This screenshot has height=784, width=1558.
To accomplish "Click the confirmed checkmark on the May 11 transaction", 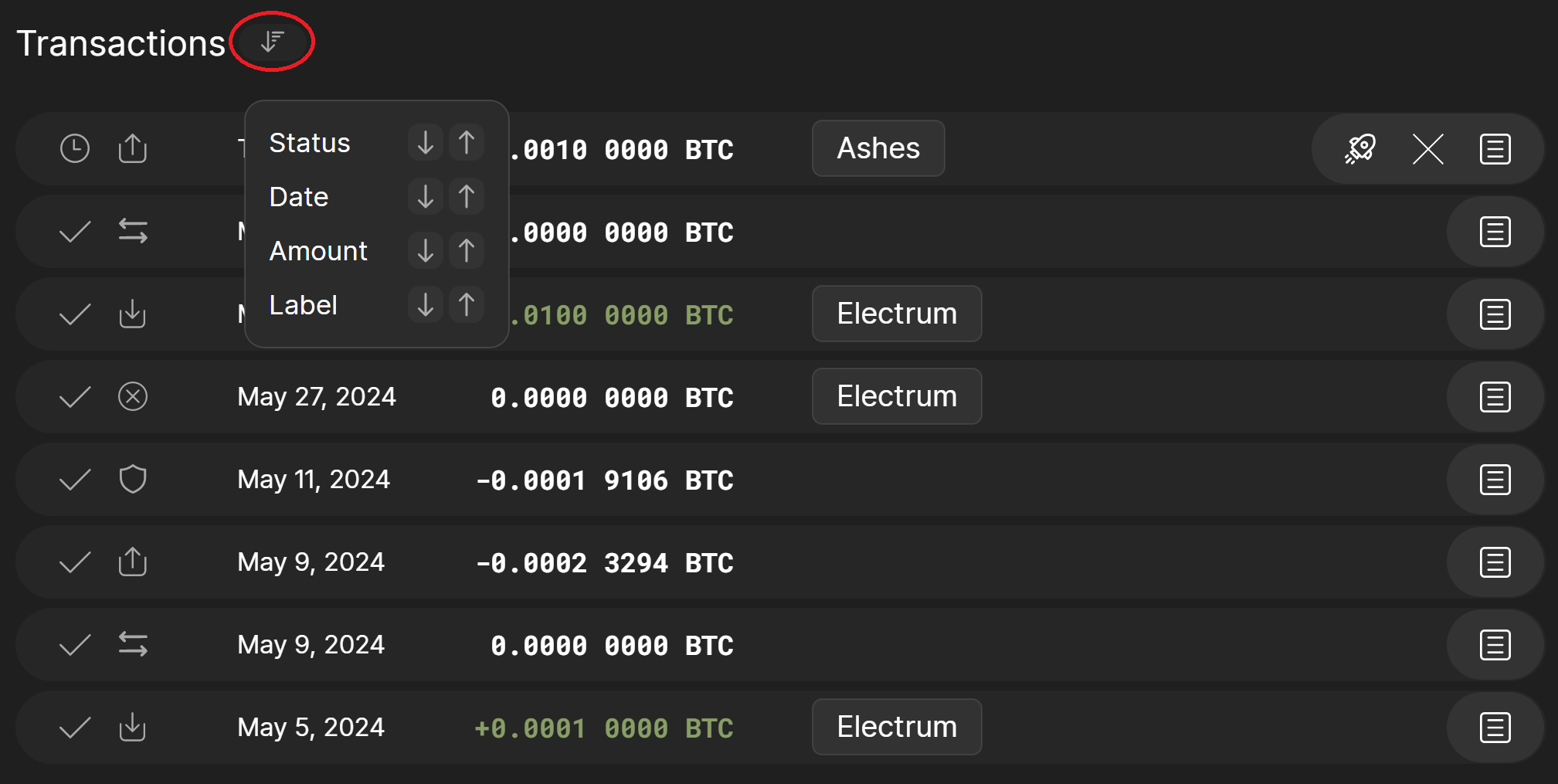I will (74, 479).
